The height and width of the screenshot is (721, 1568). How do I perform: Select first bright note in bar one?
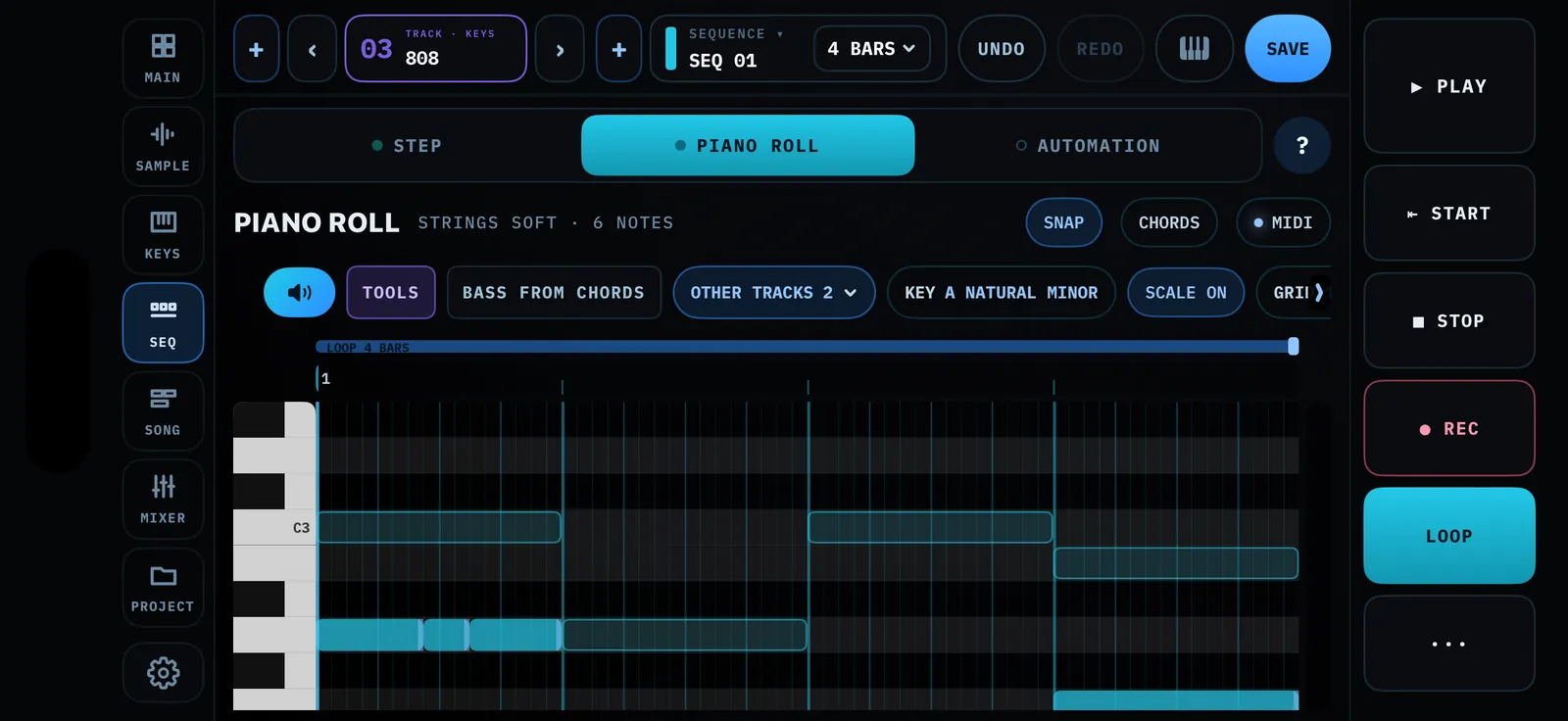pyautogui.click(x=370, y=635)
